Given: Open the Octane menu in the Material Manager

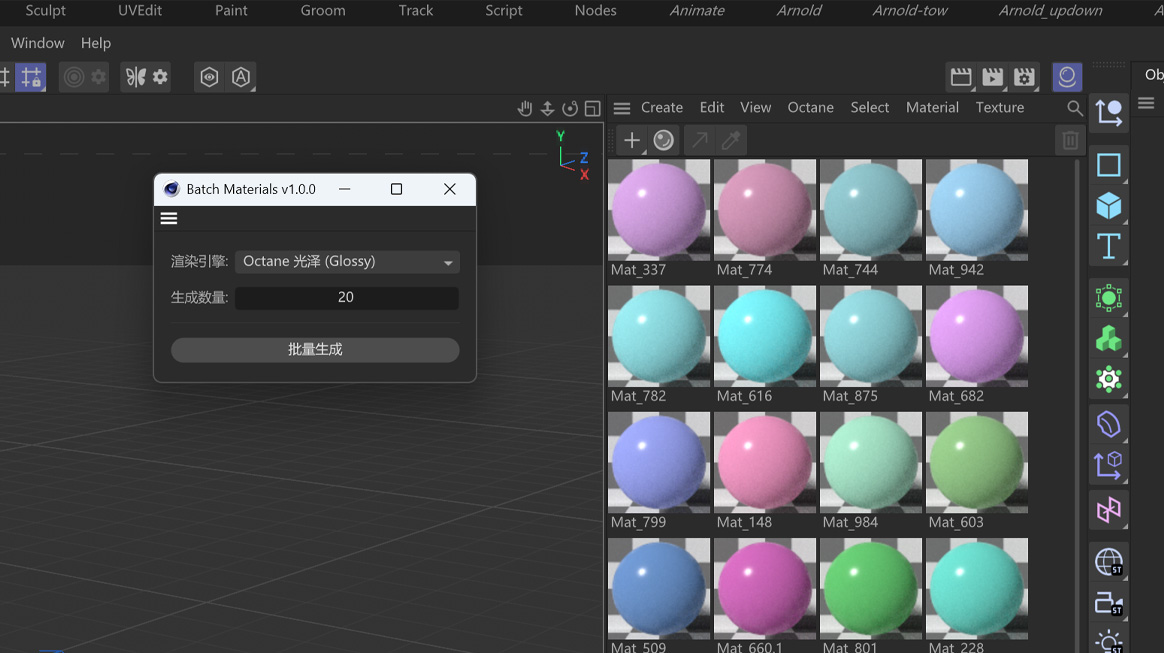Looking at the screenshot, I should pyautogui.click(x=809, y=107).
